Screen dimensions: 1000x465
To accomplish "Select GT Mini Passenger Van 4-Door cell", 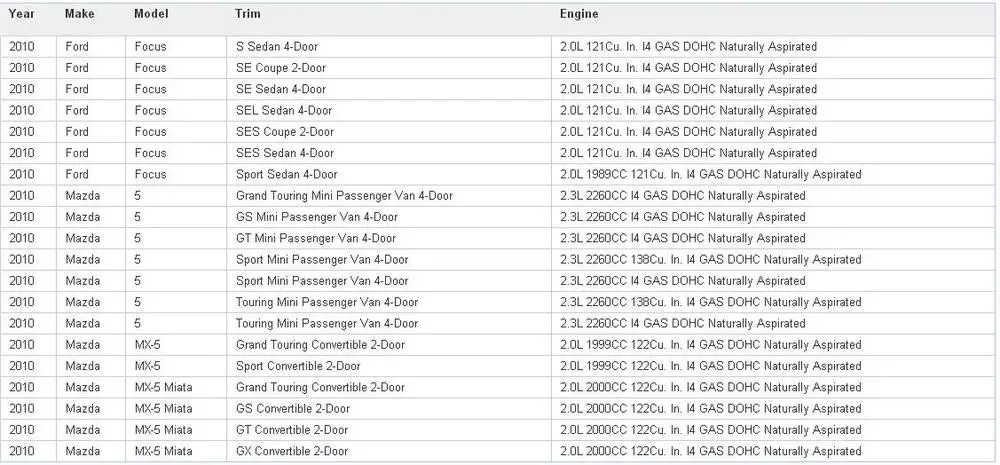I will tap(388, 239).
